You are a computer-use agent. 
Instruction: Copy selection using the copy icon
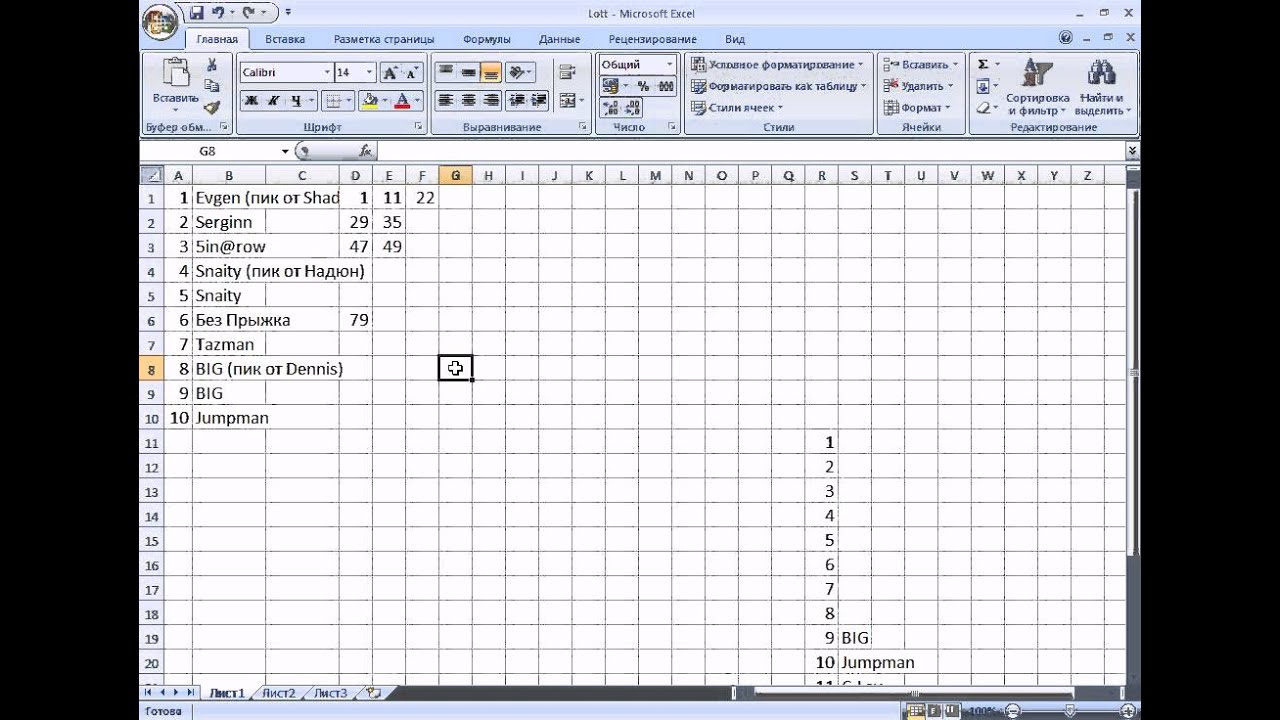[x=211, y=86]
